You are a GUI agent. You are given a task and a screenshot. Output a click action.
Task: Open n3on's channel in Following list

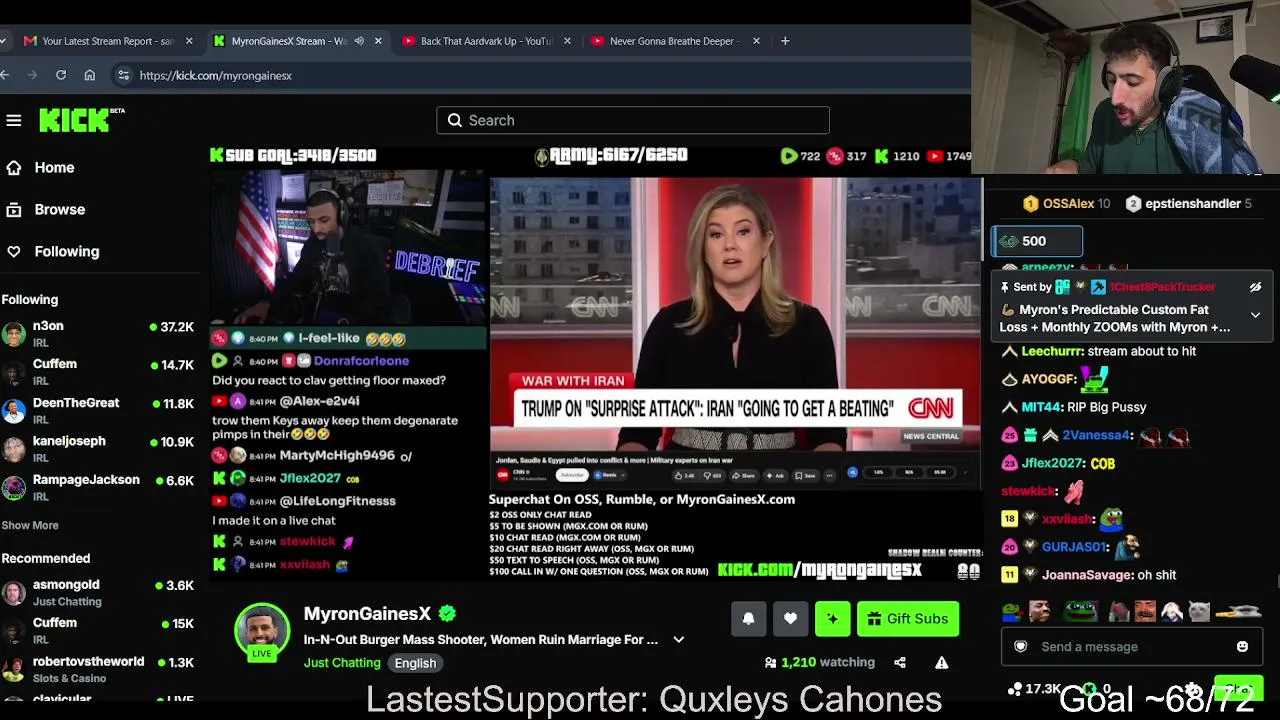[98, 334]
